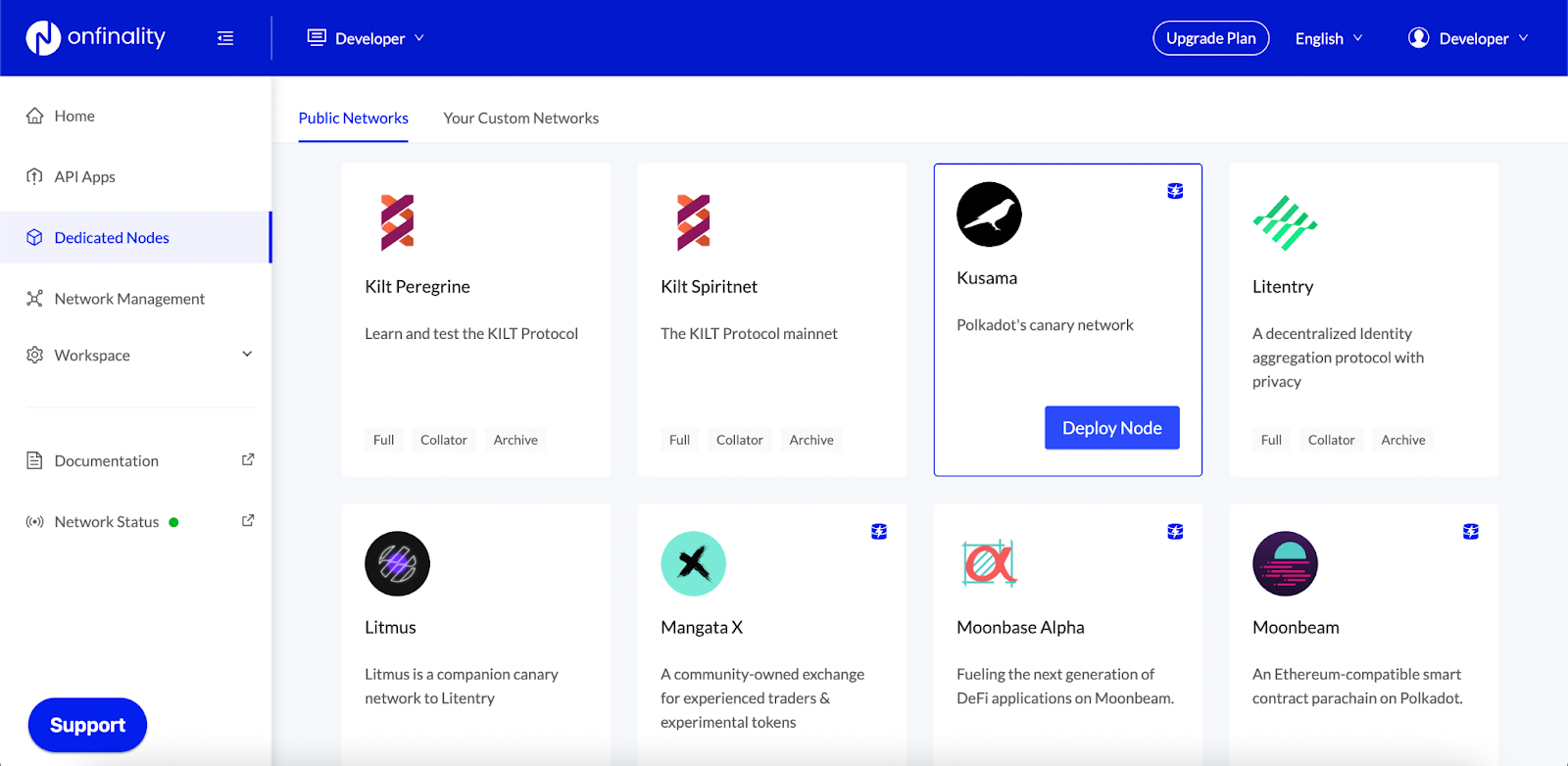The height and width of the screenshot is (766, 1568).
Task: Click Collator tag on Kilt Spiritnet card
Action: pos(740,440)
